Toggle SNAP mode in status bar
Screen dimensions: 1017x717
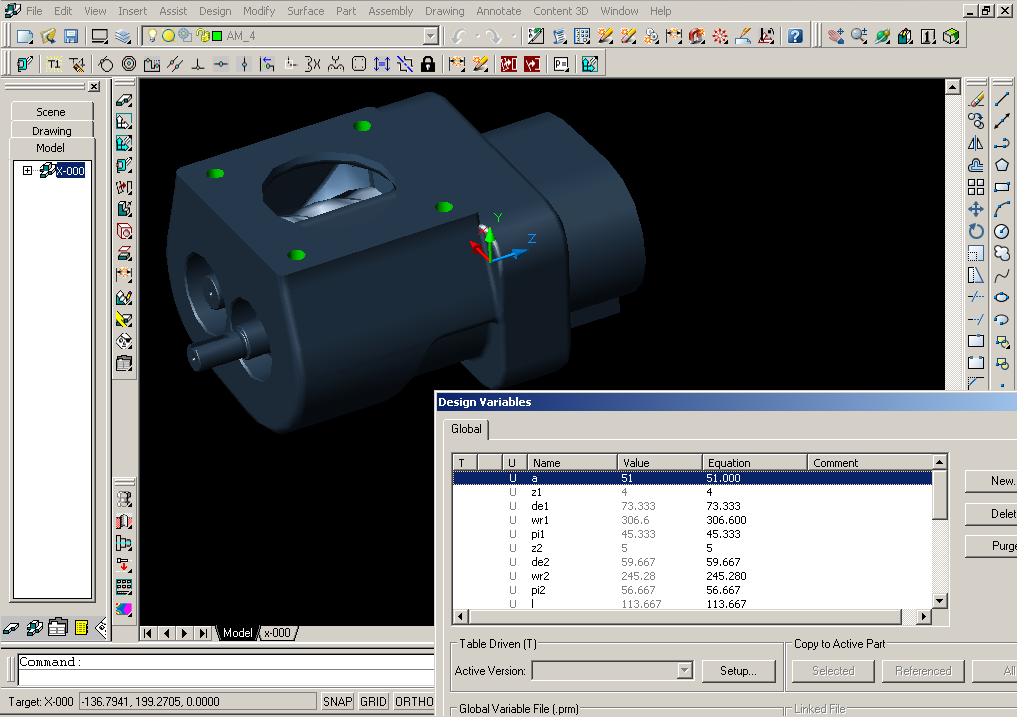(x=337, y=701)
